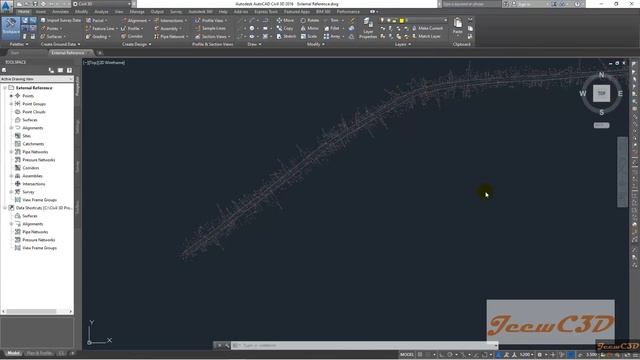Select the Trim tool
Image resolution: width=640 pixels, height=360 pixels.
coord(332,20)
